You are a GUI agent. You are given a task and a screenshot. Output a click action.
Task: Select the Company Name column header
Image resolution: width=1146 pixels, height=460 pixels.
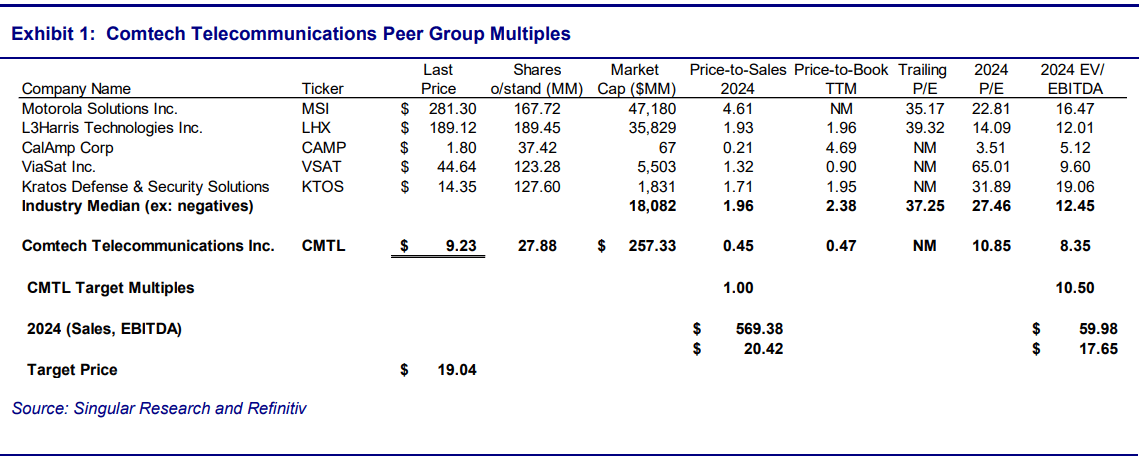tap(76, 89)
